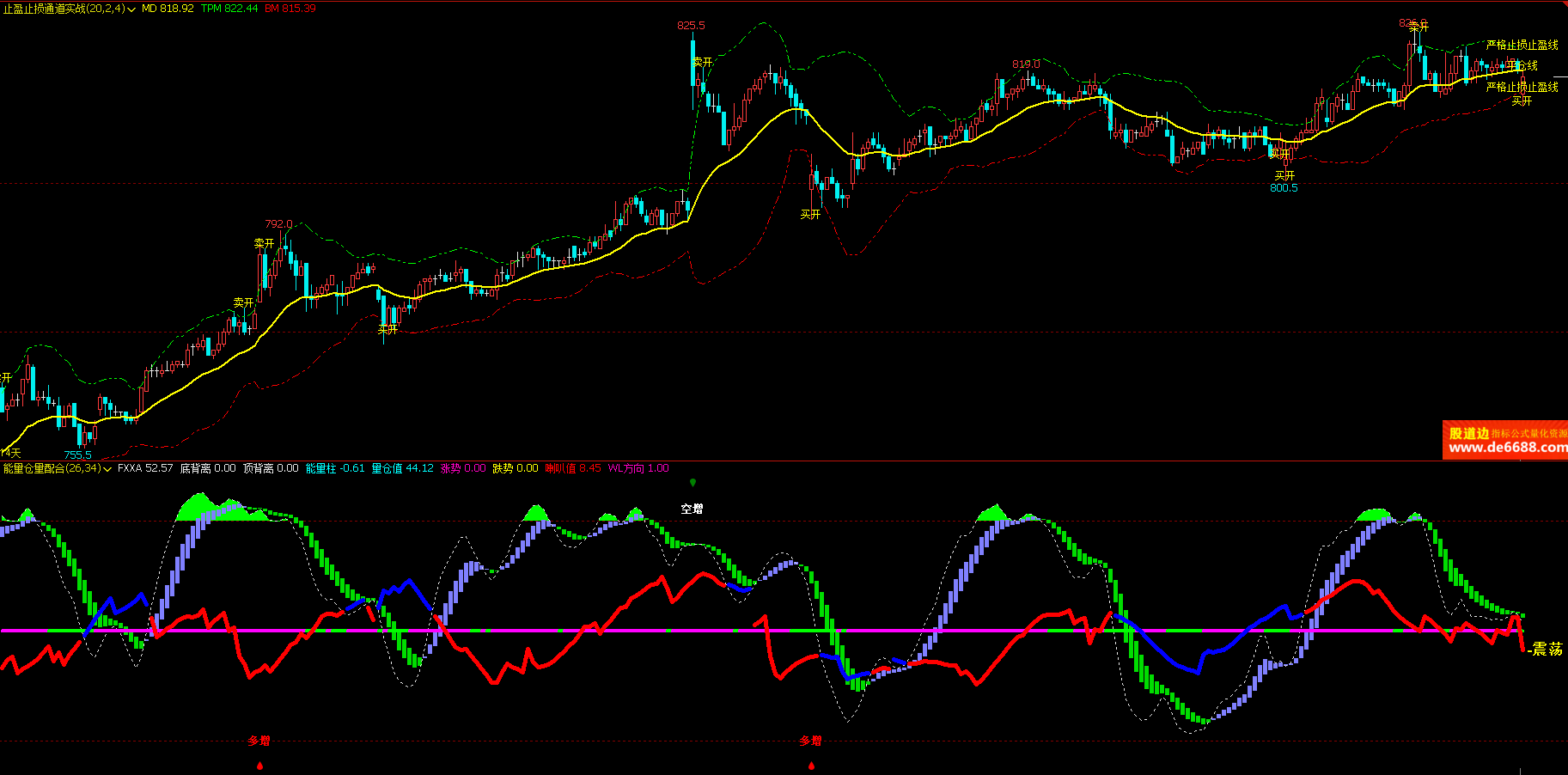This screenshot has height=775, width=1568.
Task: Click the 800.5 low price label
Action: (x=1284, y=188)
